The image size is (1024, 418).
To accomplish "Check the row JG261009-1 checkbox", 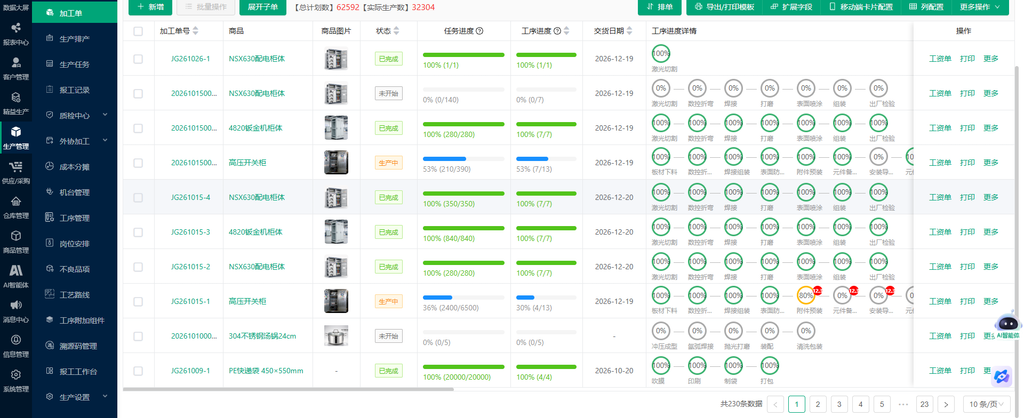I will coord(138,370).
